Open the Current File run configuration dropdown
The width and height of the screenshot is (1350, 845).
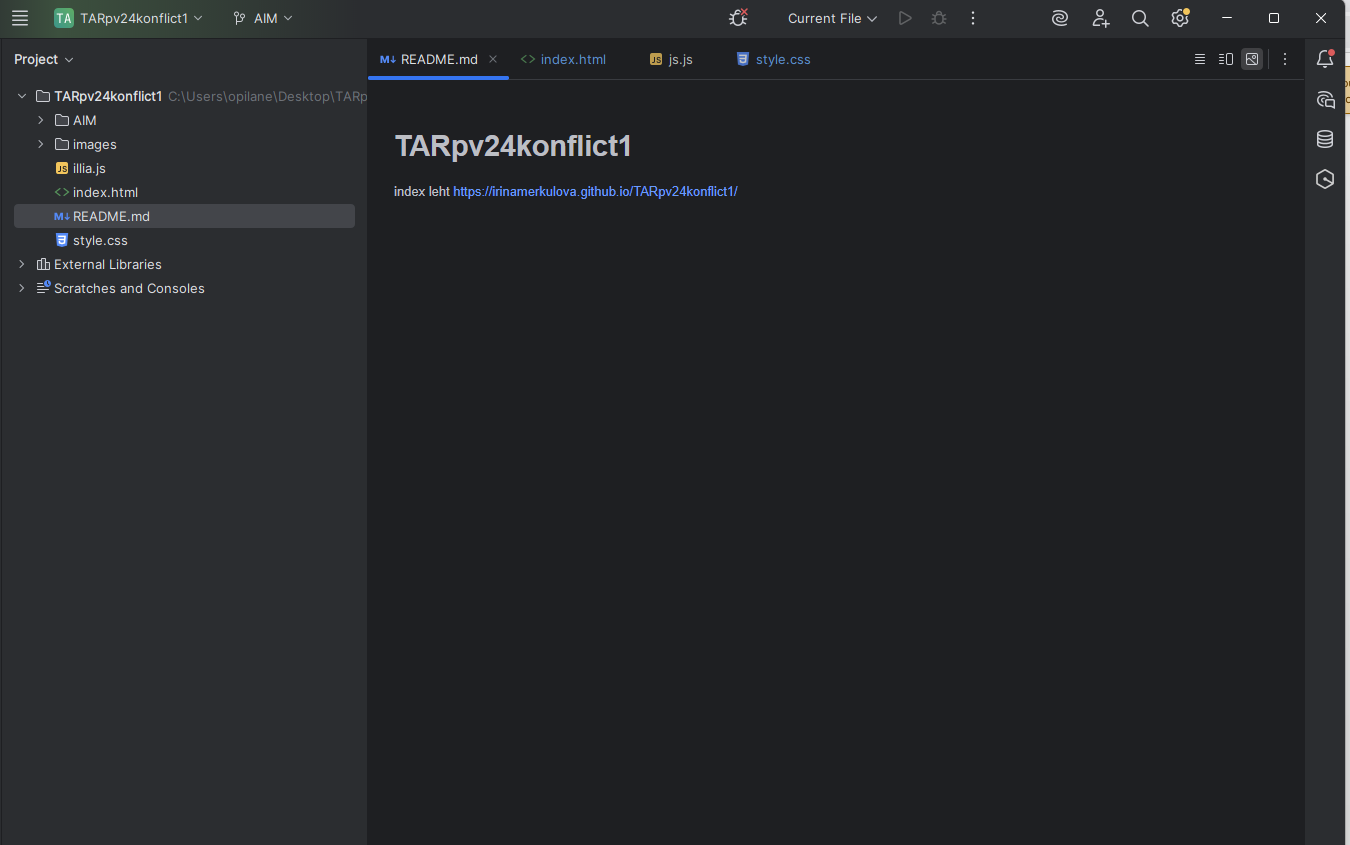(831, 18)
